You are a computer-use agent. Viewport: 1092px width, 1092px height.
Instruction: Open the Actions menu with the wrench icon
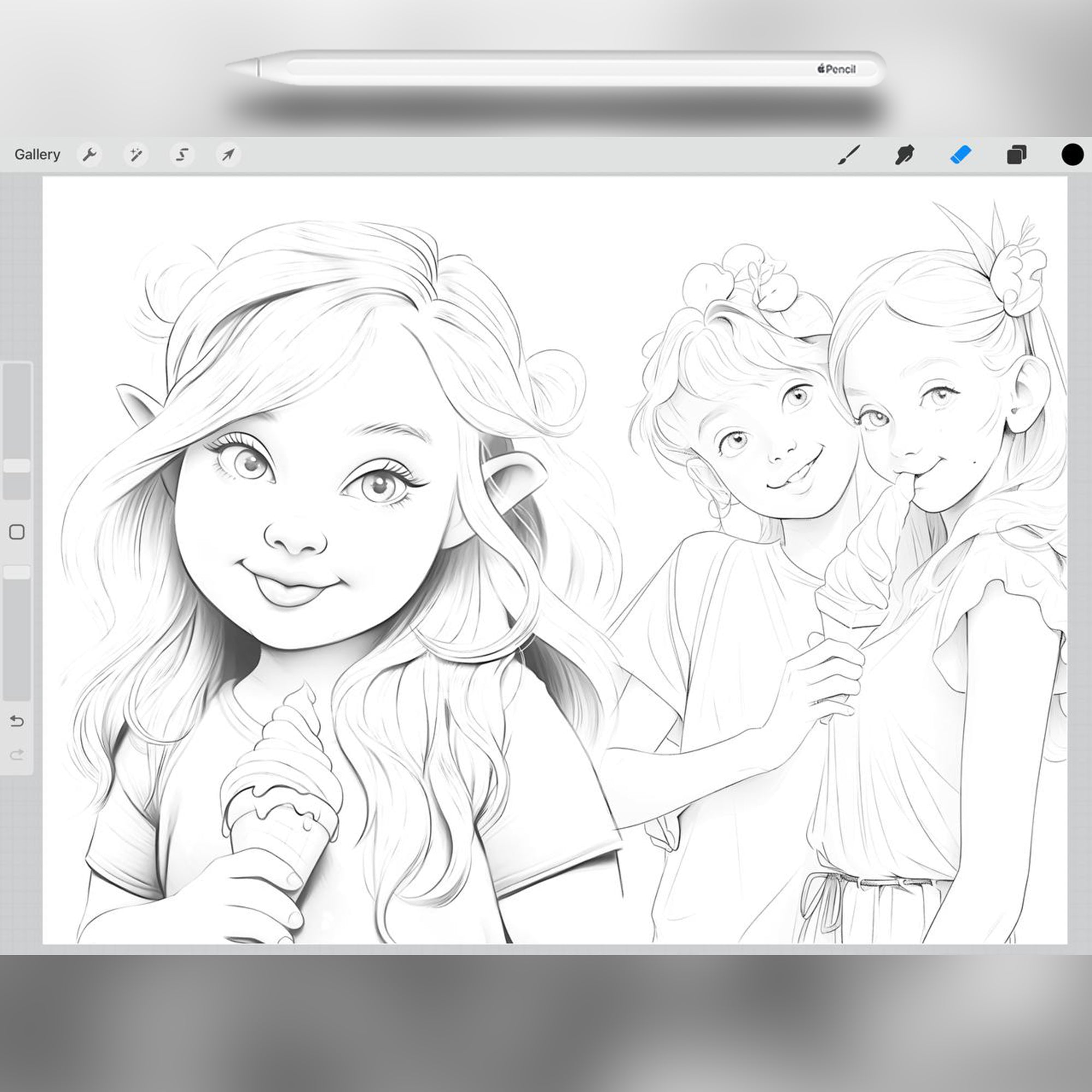click(91, 155)
